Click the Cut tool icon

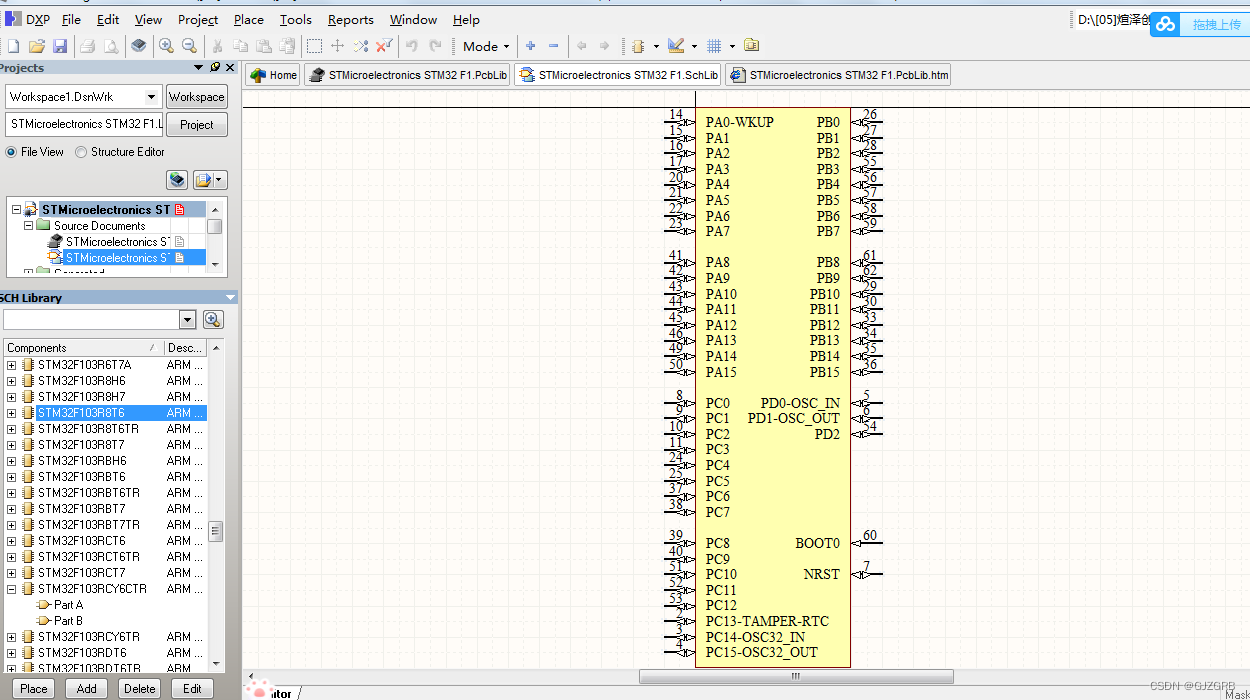pyautogui.click(x=216, y=45)
